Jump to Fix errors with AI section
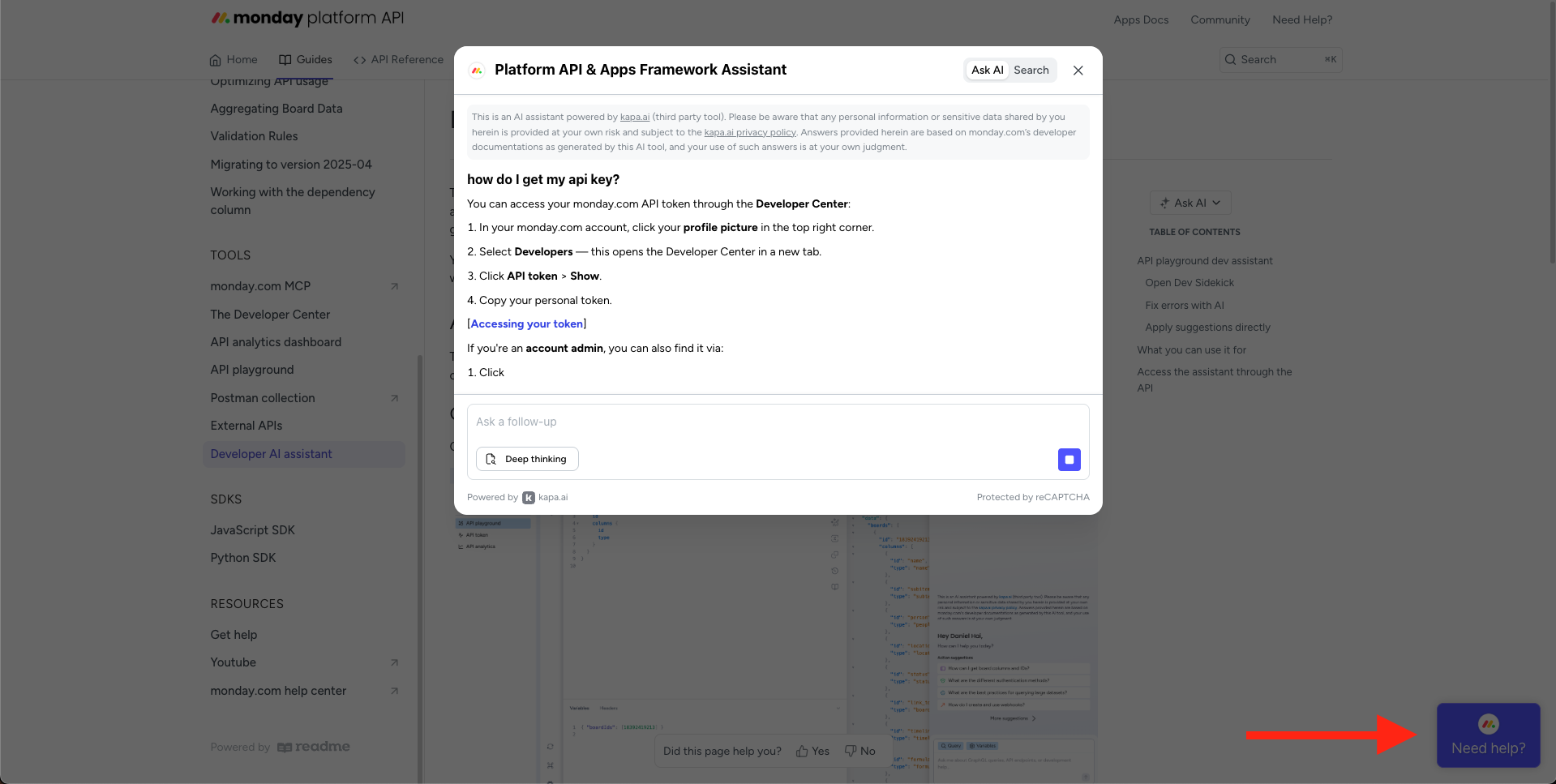Screen dimensions: 1556x784 (1185, 306)
